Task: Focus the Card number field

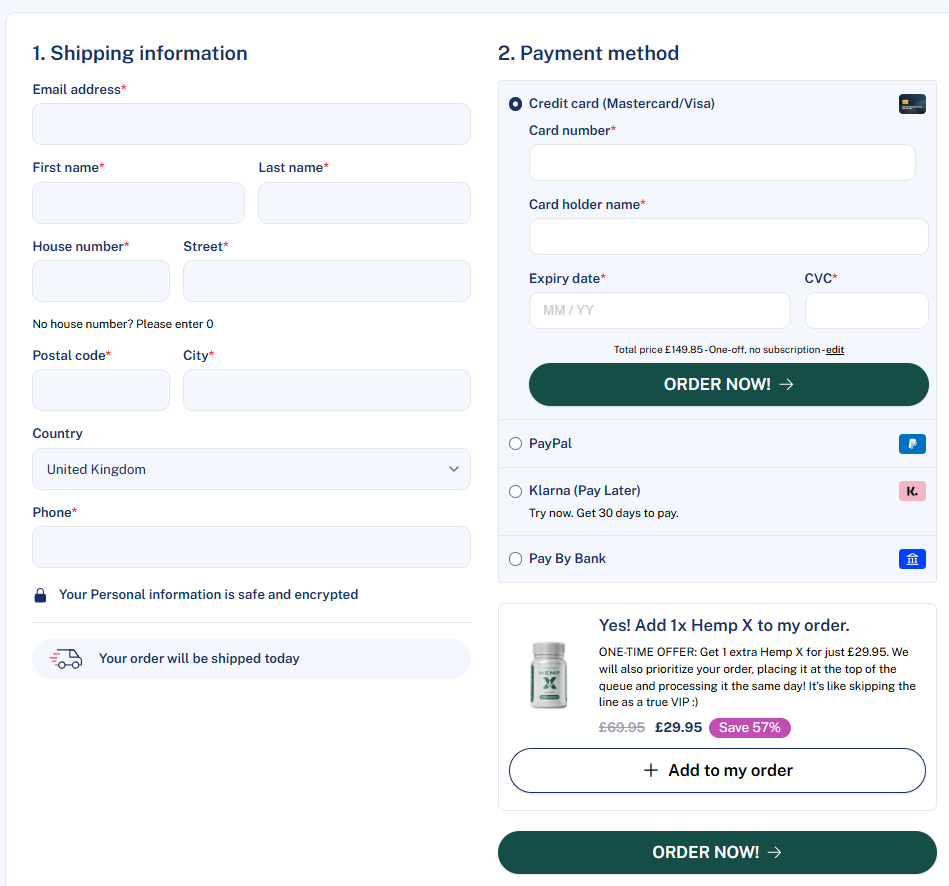Action: tap(721, 163)
